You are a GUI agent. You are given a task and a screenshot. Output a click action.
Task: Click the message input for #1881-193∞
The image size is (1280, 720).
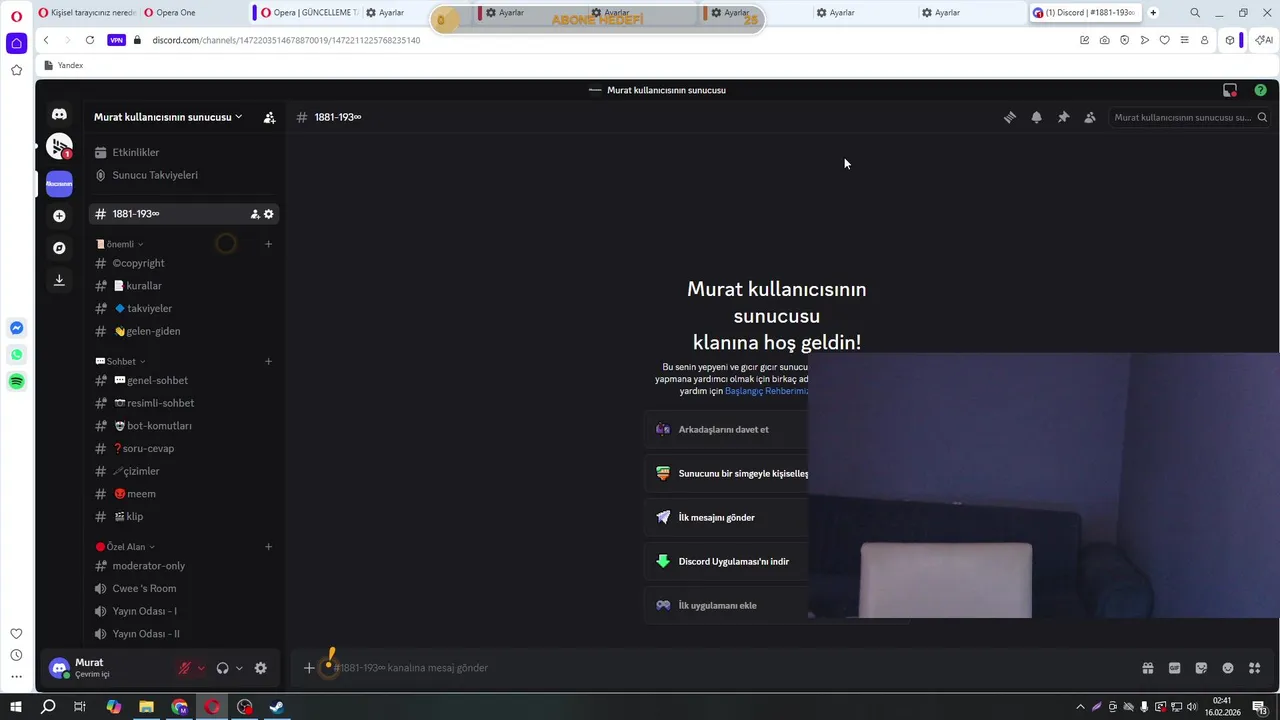(730, 668)
